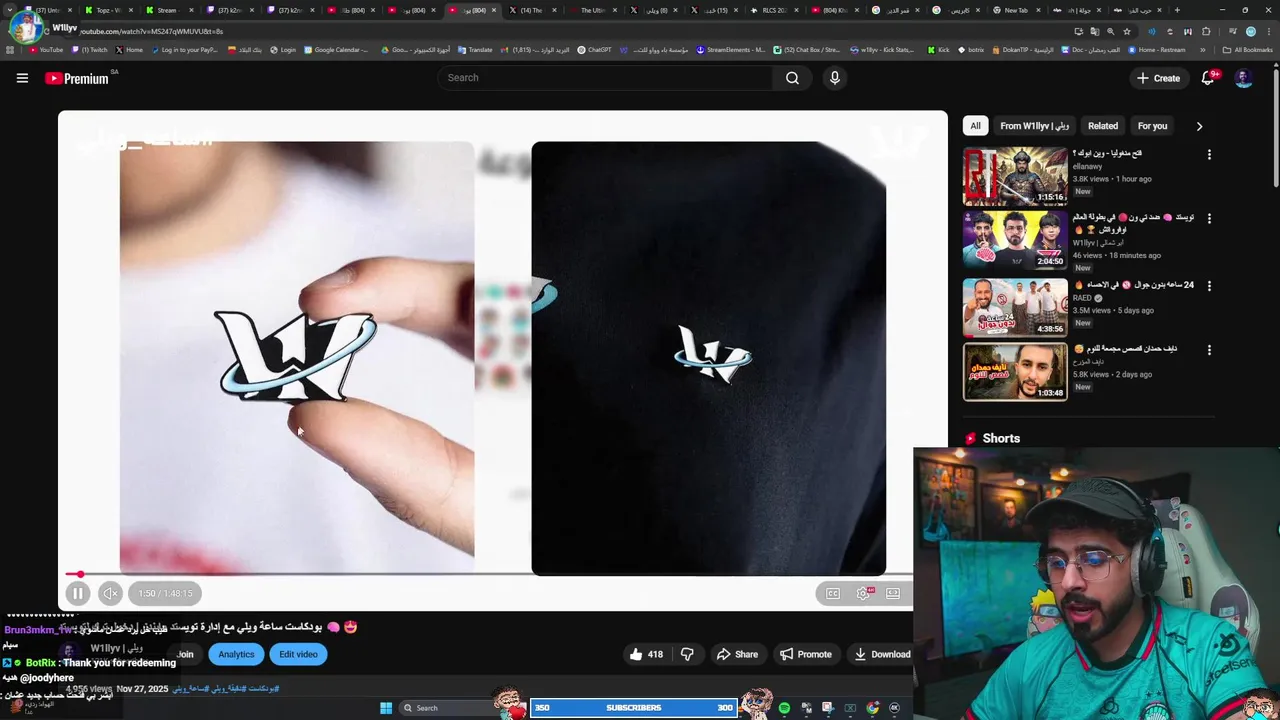Image resolution: width=1280 pixels, height=720 pixels.
Task: Open the notifications bell
Action: tap(1208, 78)
